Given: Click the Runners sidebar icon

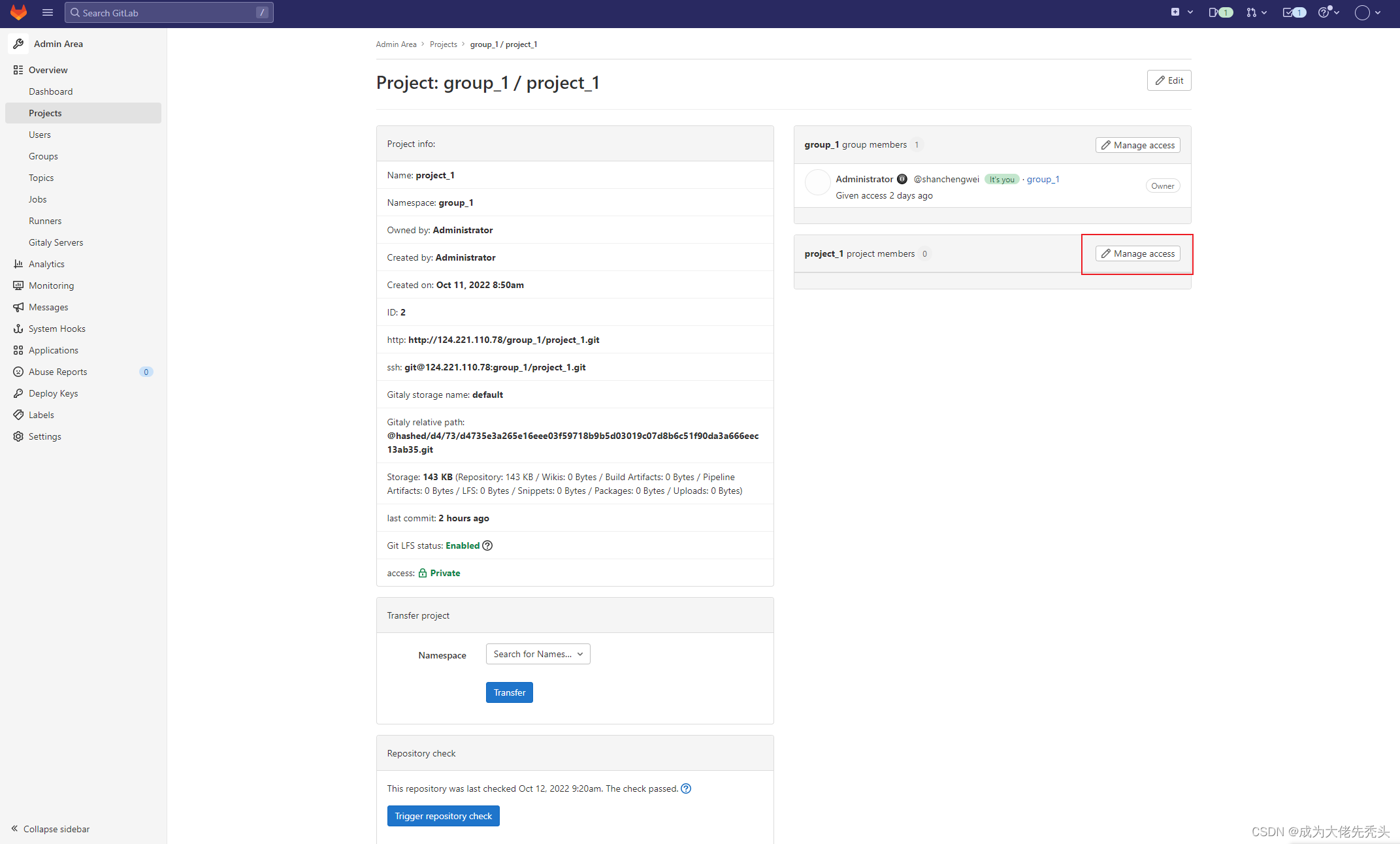Looking at the screenshot, I should tap(44, 221).
